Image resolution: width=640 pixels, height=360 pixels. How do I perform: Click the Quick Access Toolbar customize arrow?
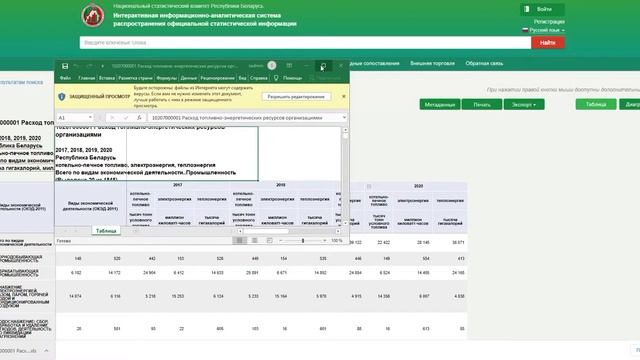click(x=102, y=66)
